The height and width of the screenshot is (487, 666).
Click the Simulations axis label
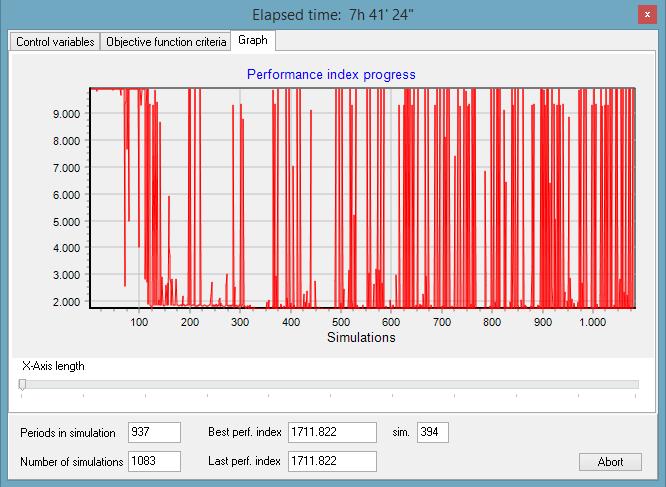coord(361,337)
